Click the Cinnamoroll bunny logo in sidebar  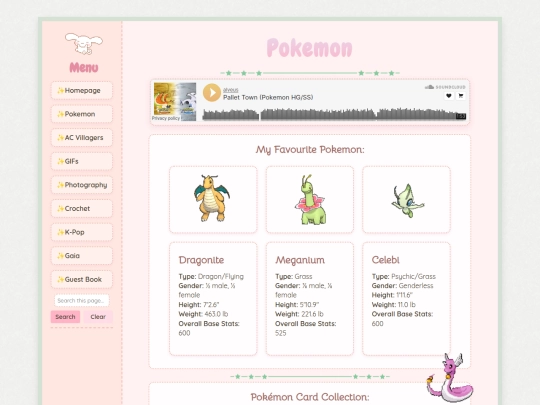[84, 44]
